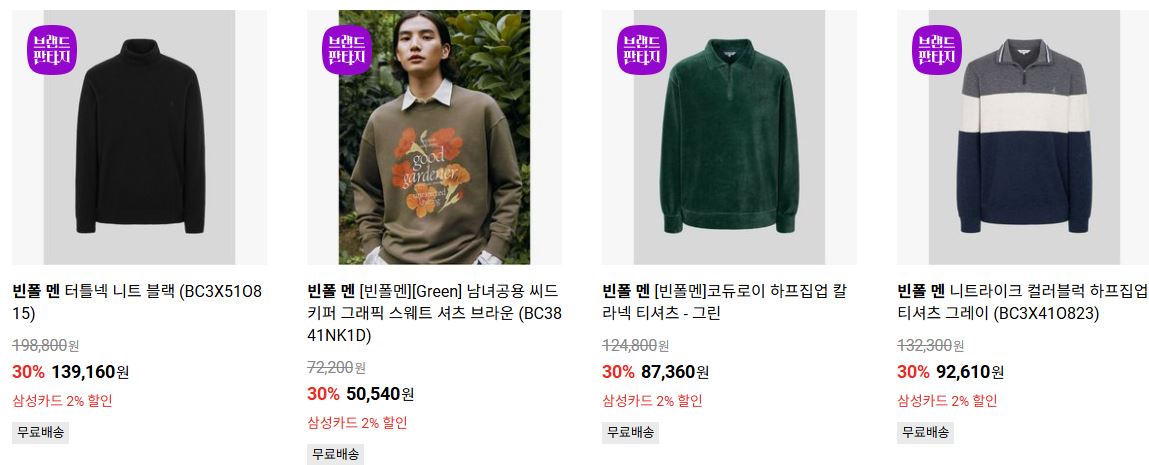1149x465 pixels.
Task: Open the 니트라이크 컬러블럭 하프집업 title link
Action: [1022, 302]
